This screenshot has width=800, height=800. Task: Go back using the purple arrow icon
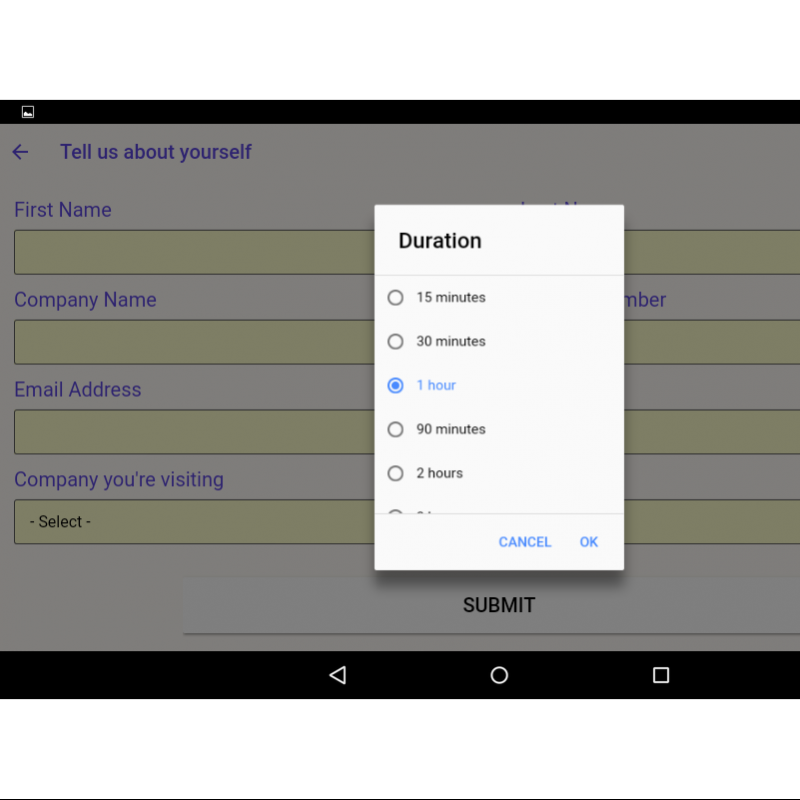20,152
